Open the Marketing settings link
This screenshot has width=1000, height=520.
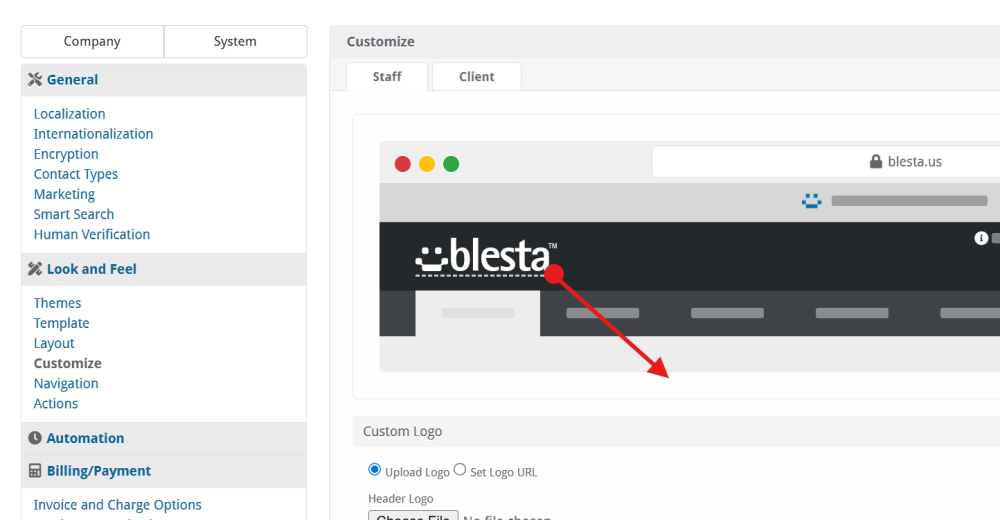coord(64,195)
